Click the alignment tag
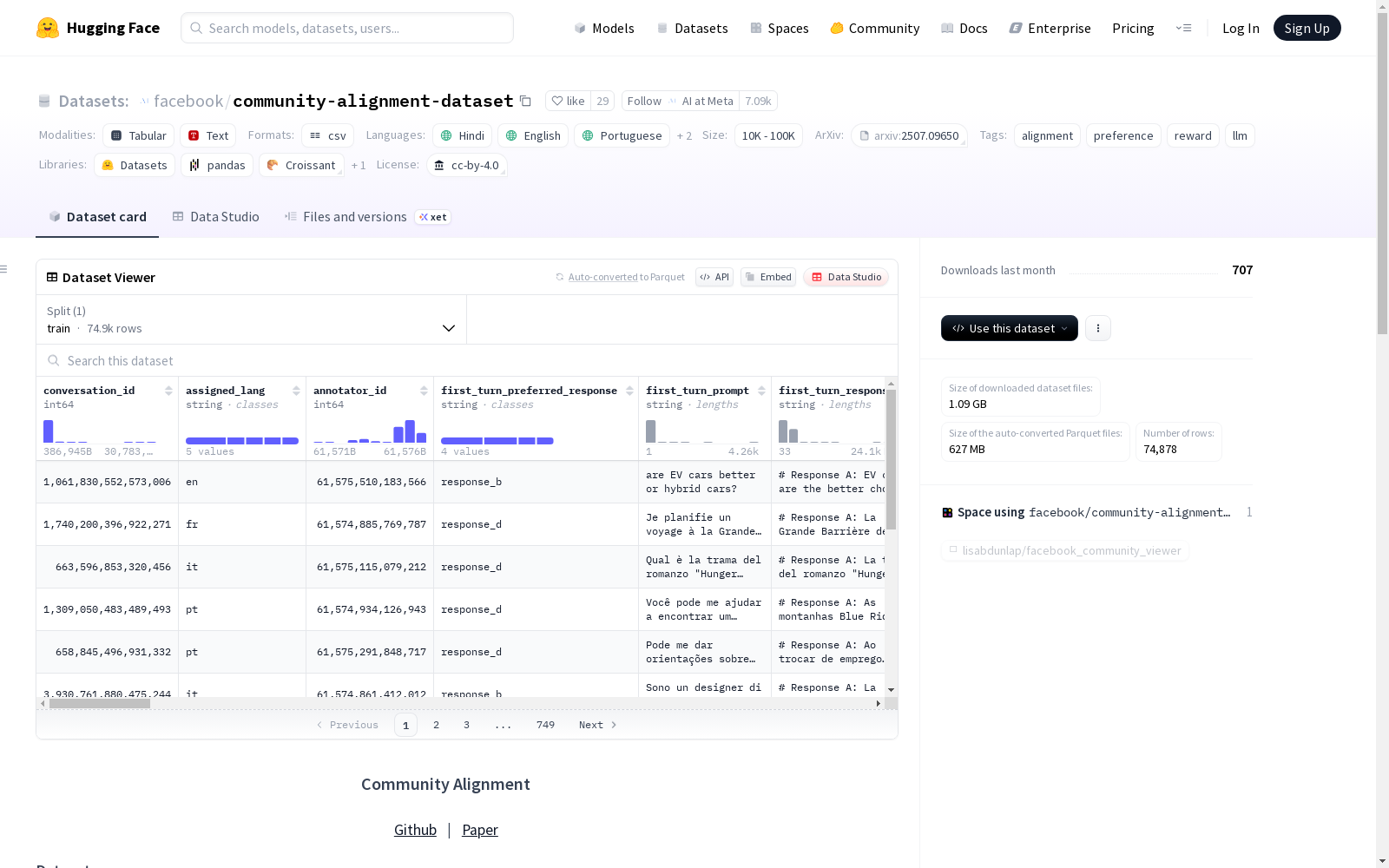Screen dimensions: 1389x868 1047,135
